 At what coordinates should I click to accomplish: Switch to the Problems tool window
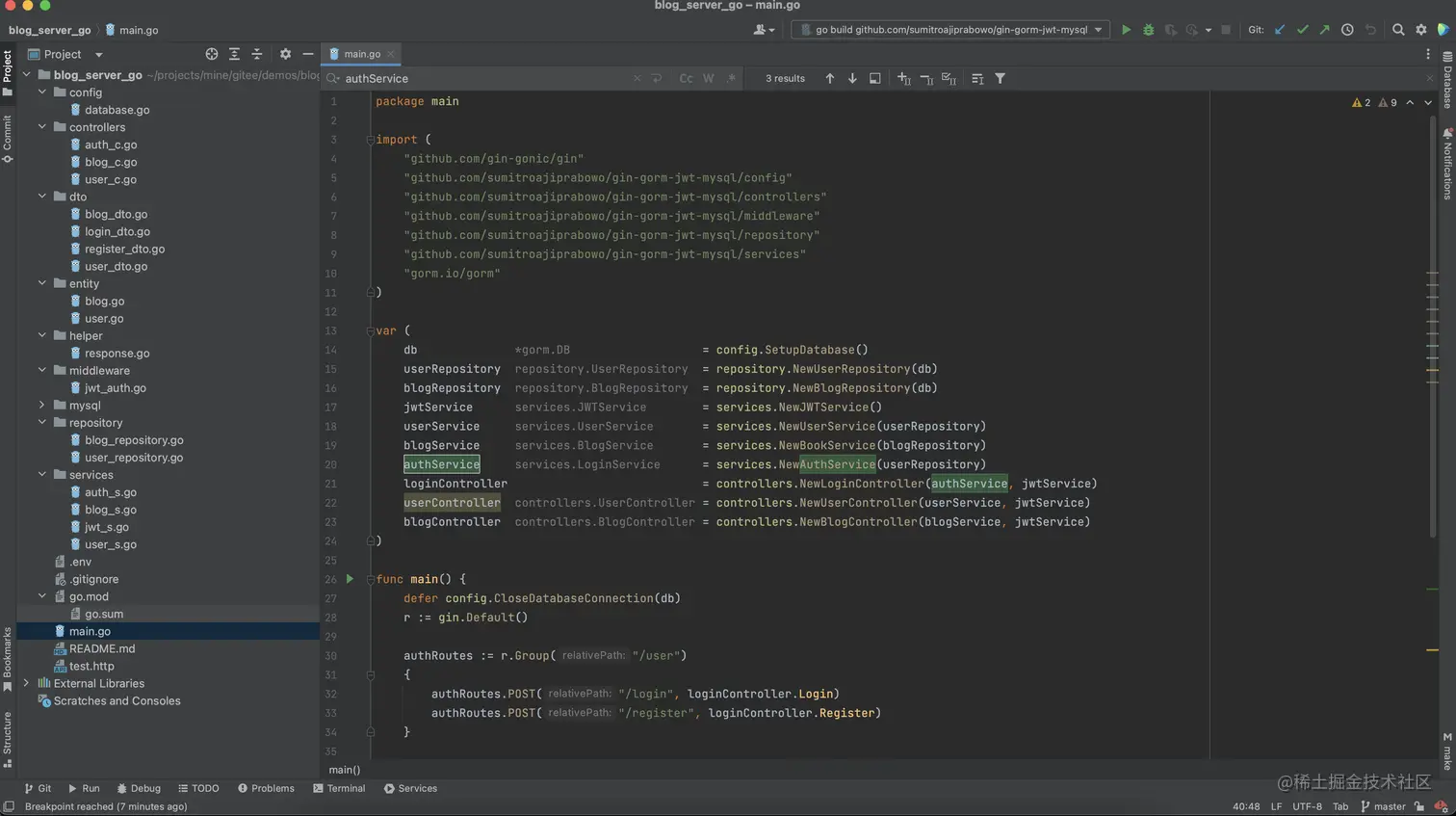[x=266, y=788]
